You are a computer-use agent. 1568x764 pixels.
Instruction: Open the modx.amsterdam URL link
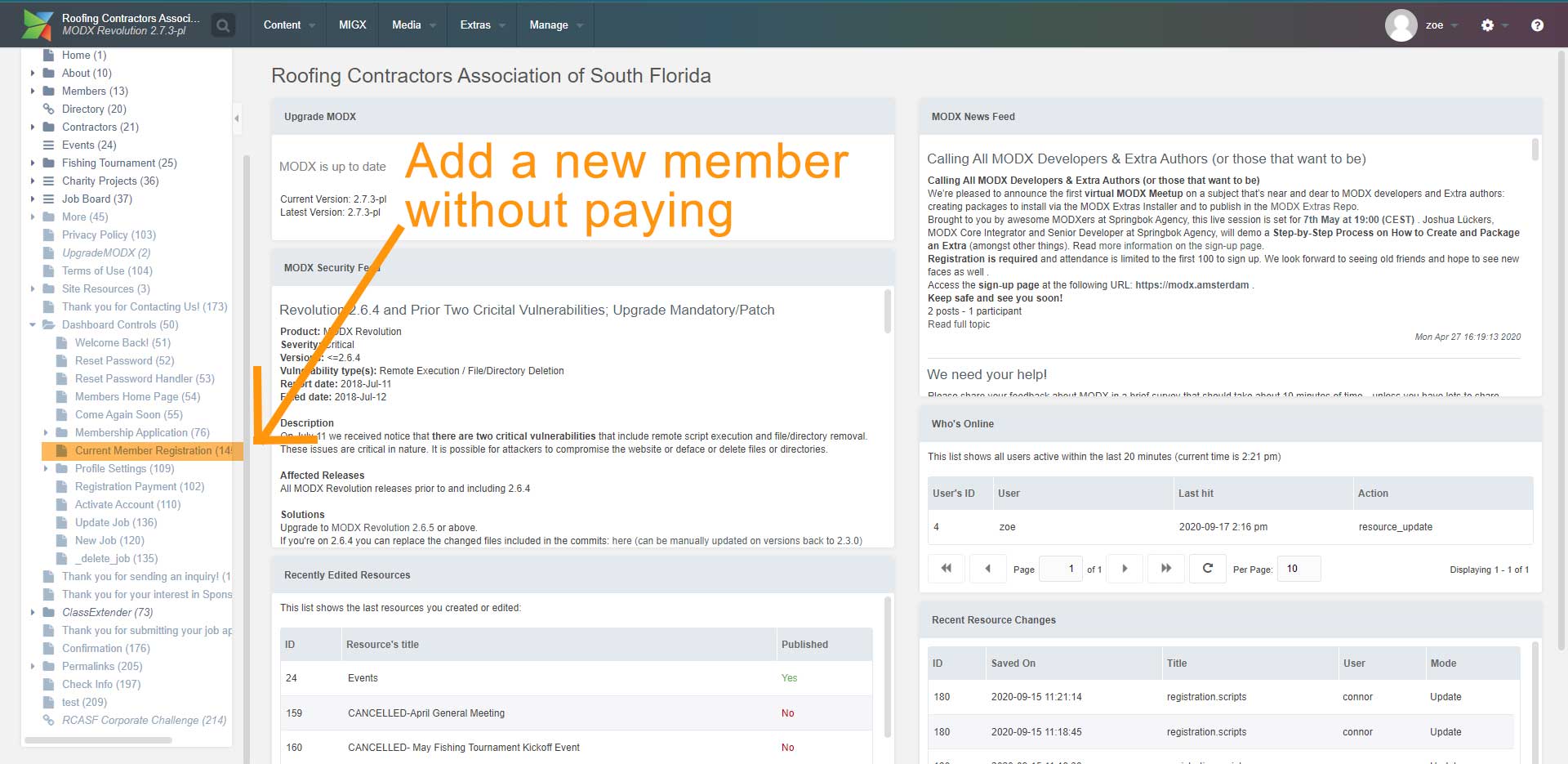point(1192,285)
